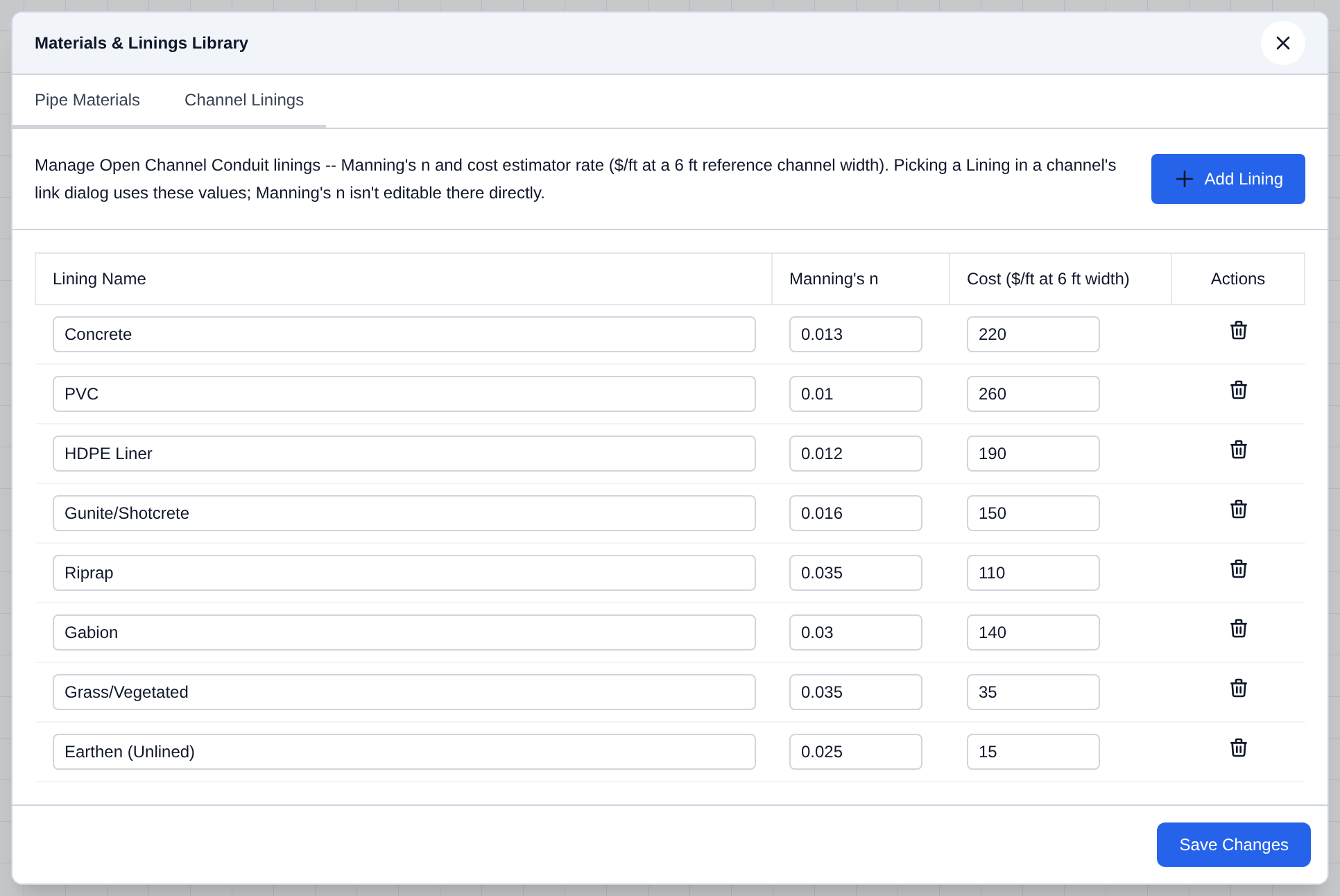Edit the Earthen (Unlined) name field
Screen dimensions: 1340x896
(404, 752)
